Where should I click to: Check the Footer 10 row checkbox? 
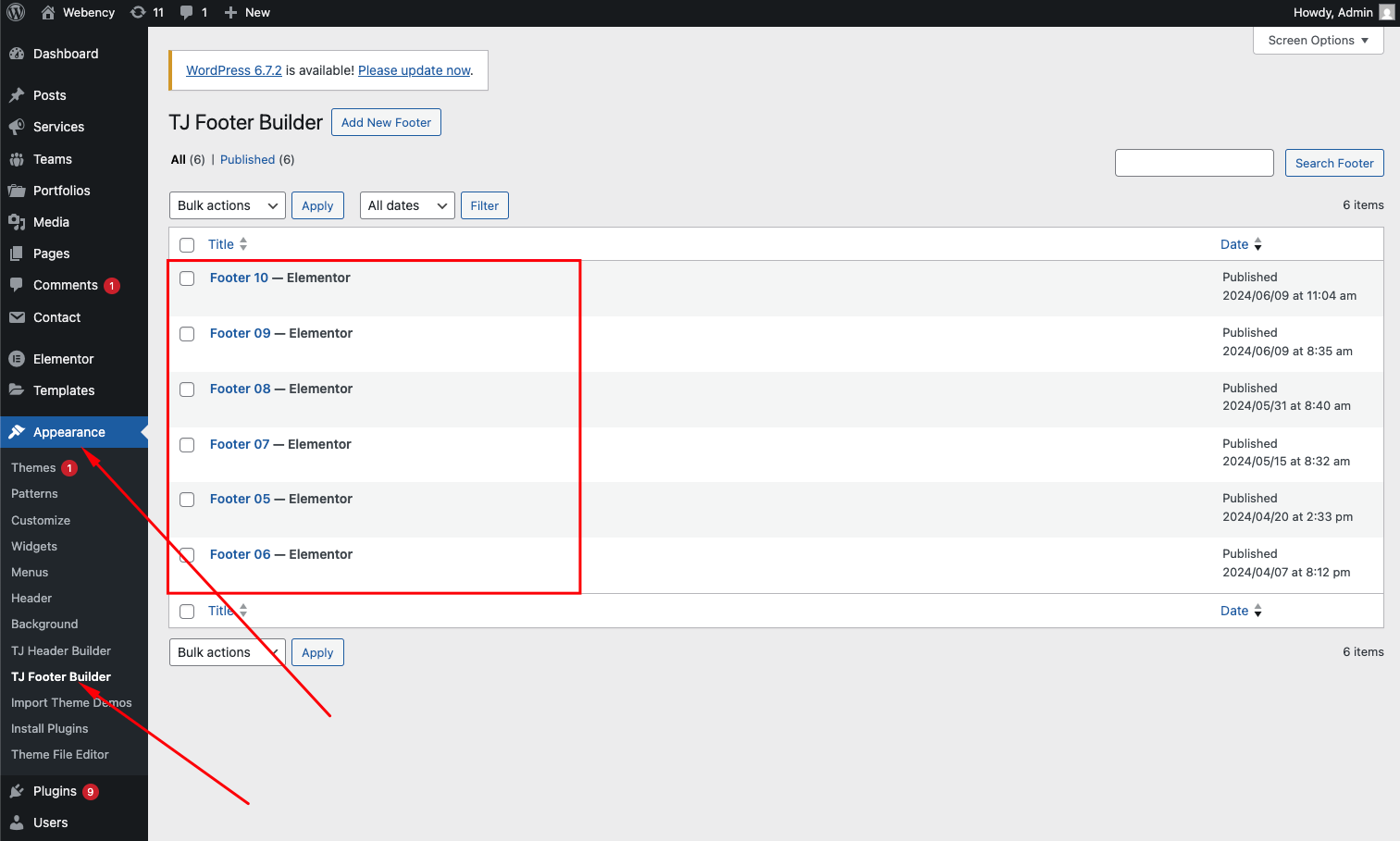187,278
